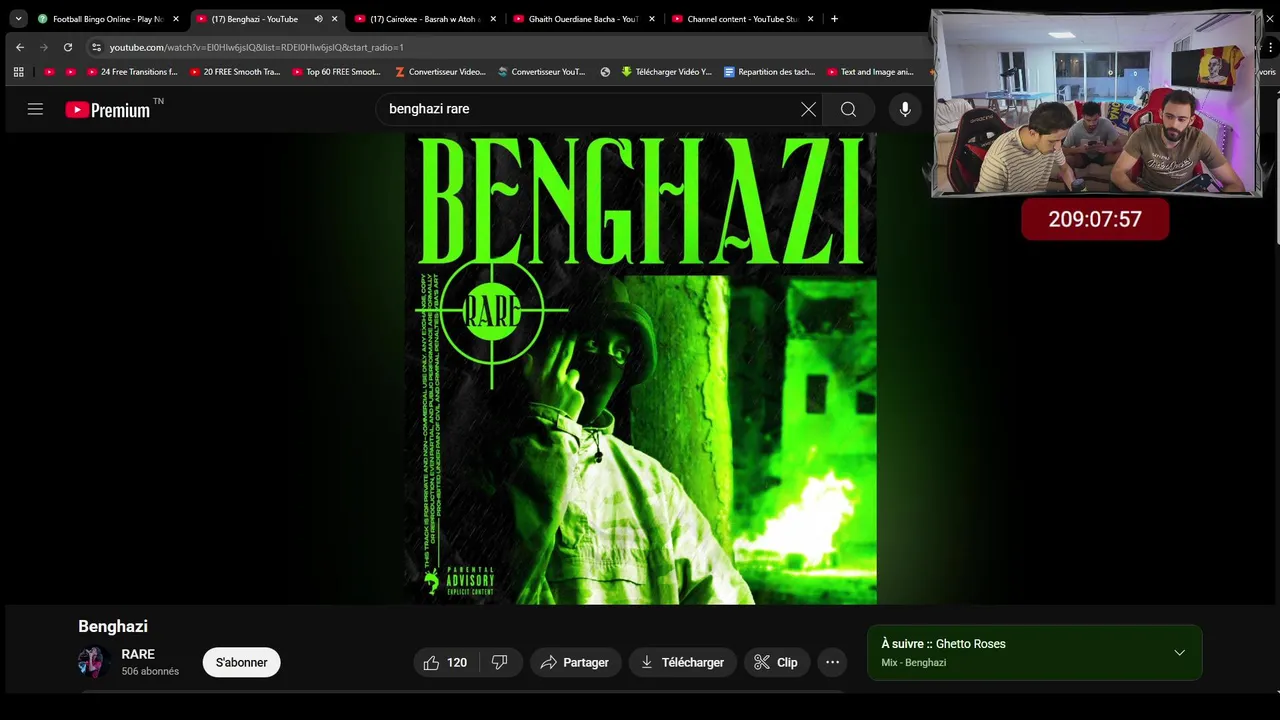This screenshot has width=1280, height=720.
Task: Open the Convertisseur YouT... bookmark
Action: [542, 72]
